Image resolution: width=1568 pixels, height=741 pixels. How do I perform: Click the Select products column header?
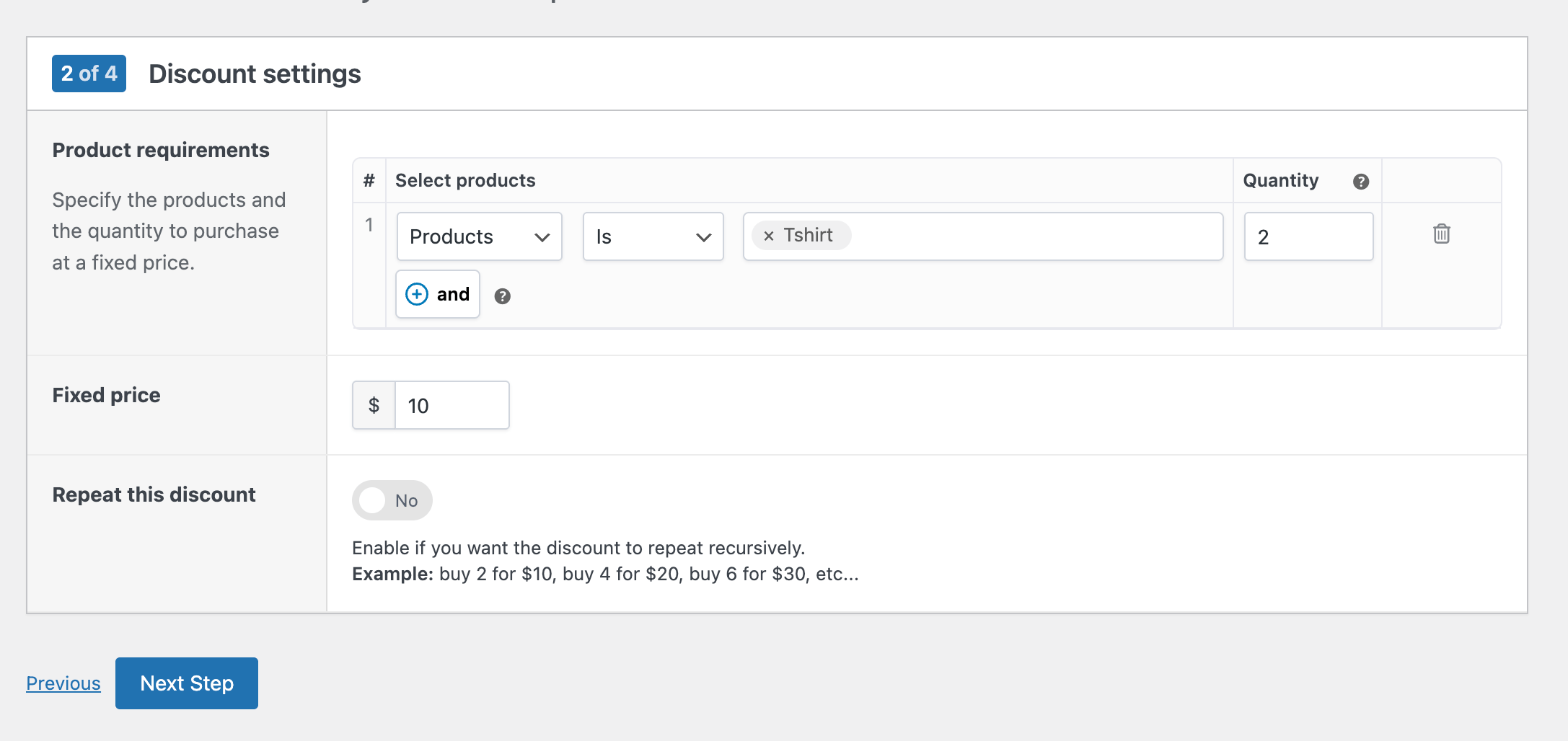click(465, 180)
